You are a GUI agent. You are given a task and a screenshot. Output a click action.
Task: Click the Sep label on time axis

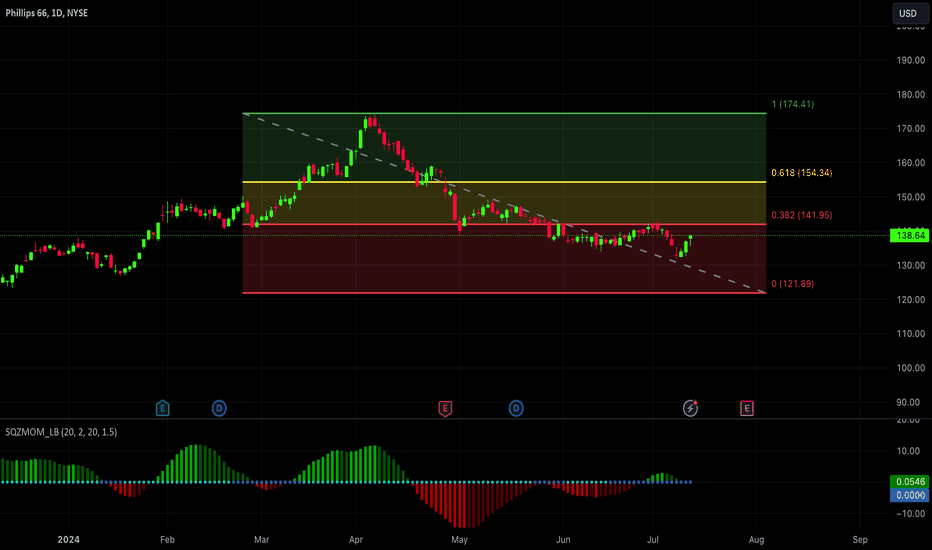point(860,540)
